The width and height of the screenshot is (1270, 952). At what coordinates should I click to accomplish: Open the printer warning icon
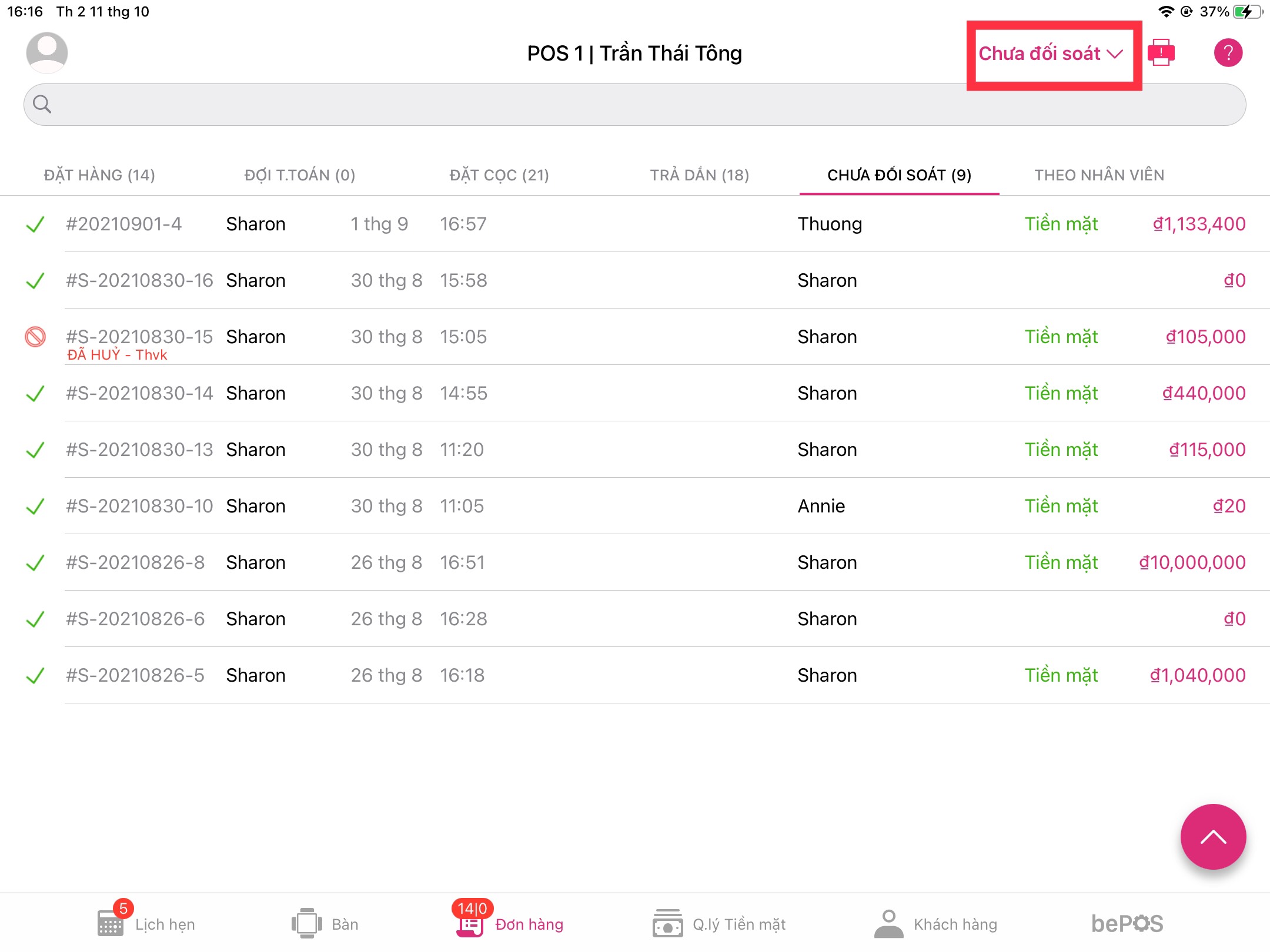coord(1161,53)
